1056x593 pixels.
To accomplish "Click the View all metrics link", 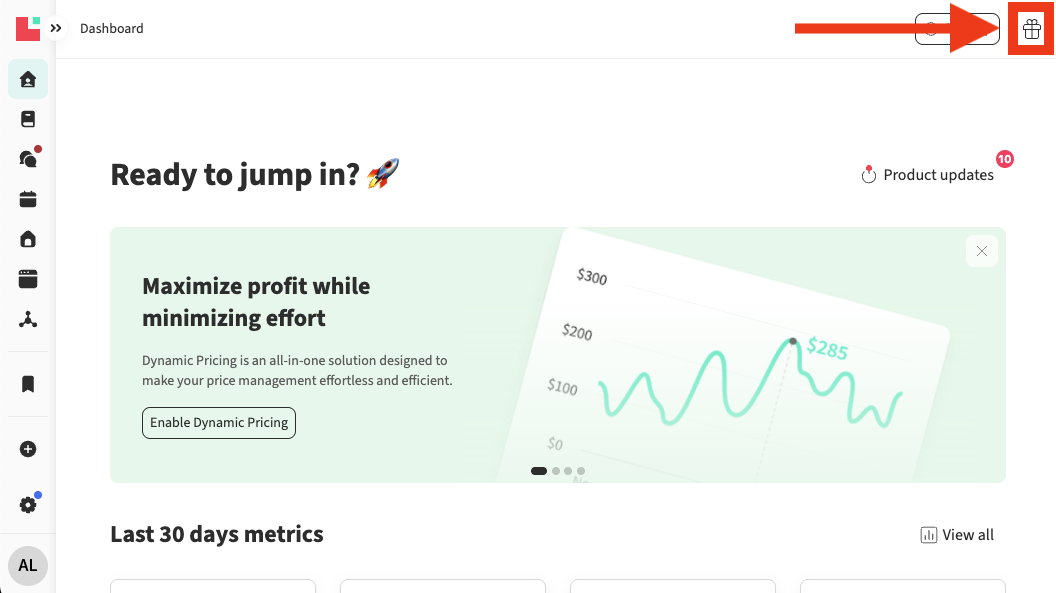I will 957,535.
